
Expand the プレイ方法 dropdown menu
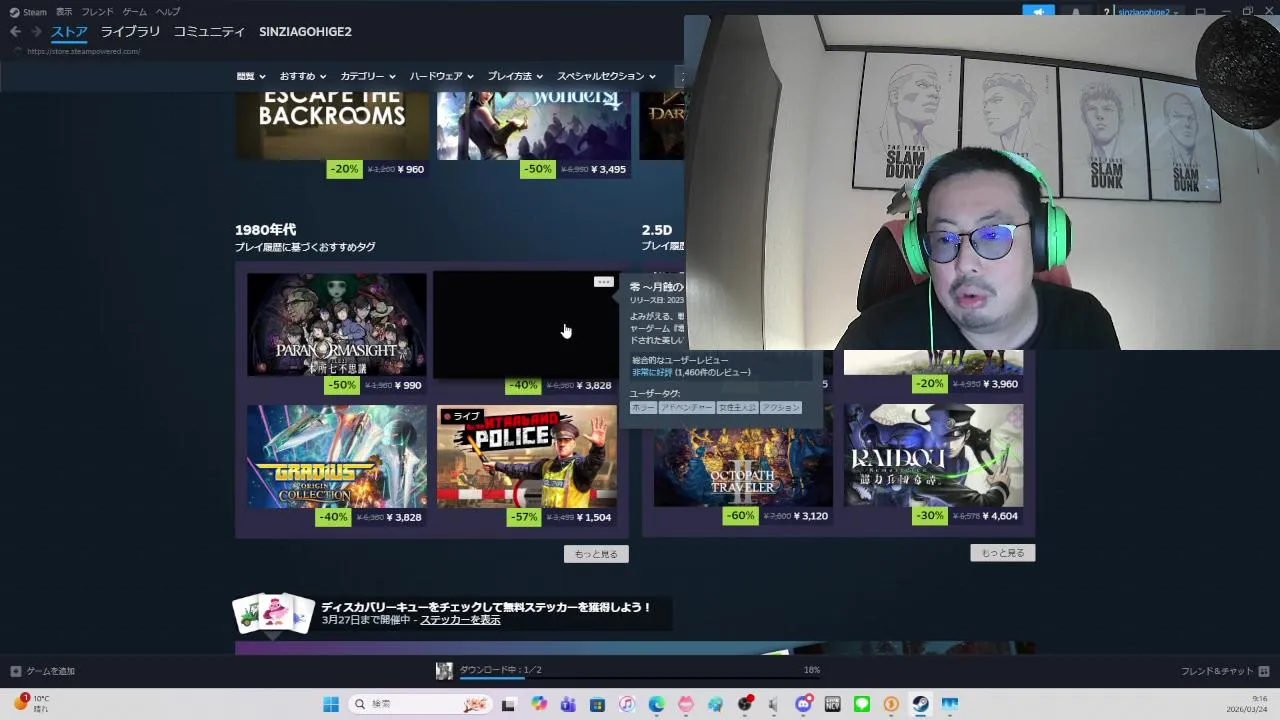(515, 76)
